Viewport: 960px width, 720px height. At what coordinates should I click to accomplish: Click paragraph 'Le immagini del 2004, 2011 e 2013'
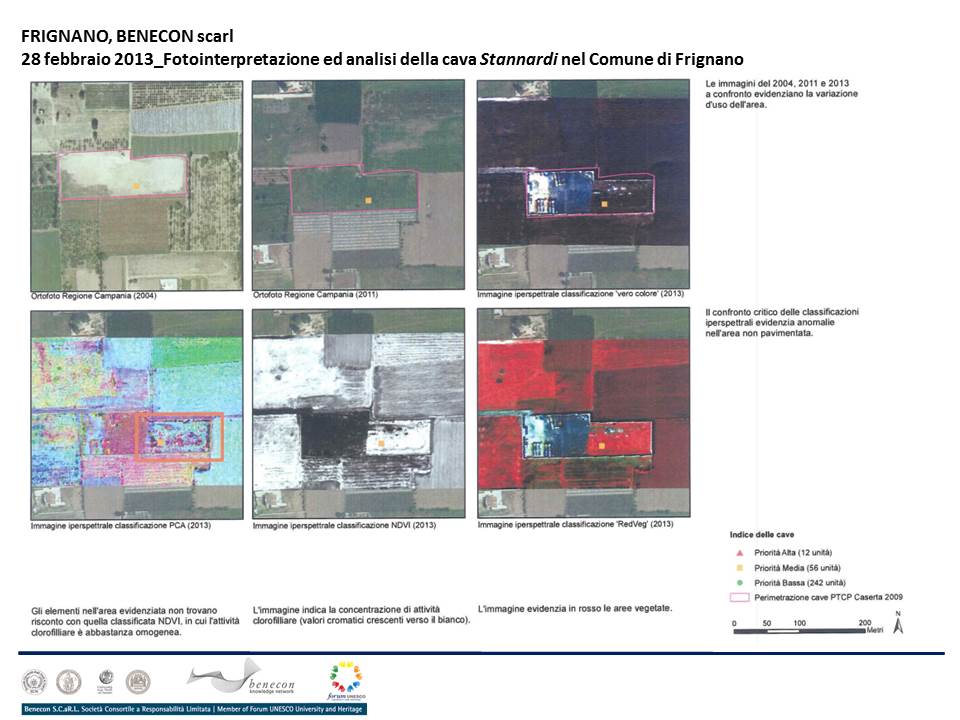[x=781, y=94]
